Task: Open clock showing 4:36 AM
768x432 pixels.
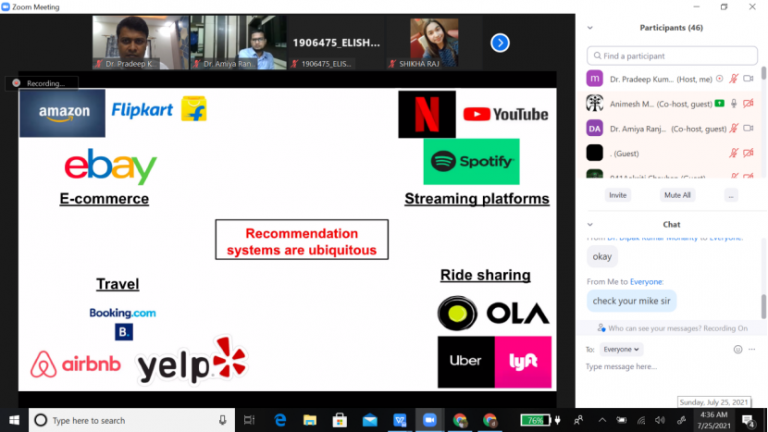Action: [714, 420]
